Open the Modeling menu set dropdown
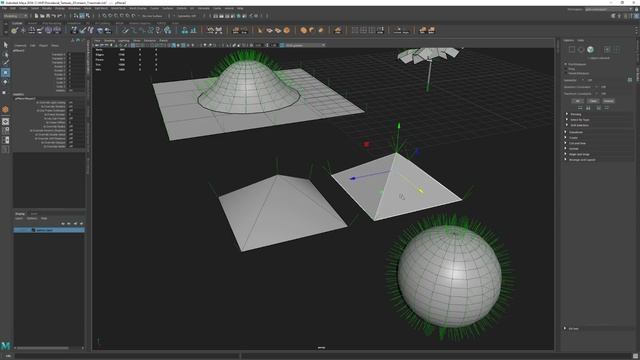The width and height of the screenshot is (640, 360). click(16, 16)
